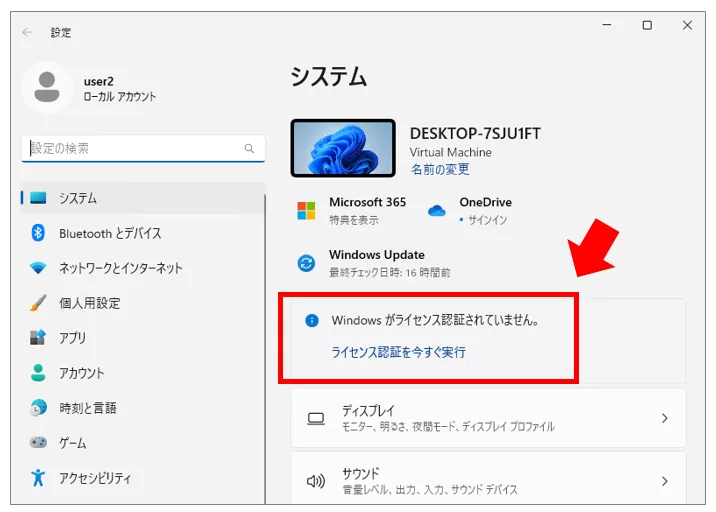
Task: Click the 時刻と言語 globe clock icon
Action: click(38, 407)
